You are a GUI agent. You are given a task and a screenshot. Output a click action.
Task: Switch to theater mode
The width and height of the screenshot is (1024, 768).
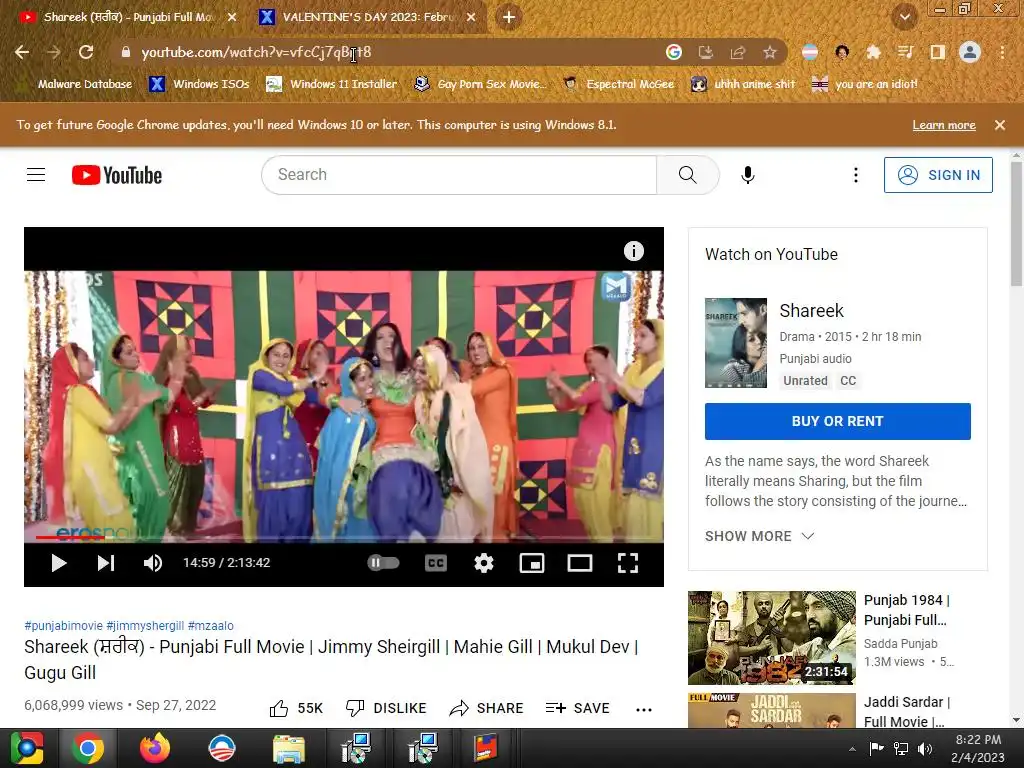click(580, 563)
